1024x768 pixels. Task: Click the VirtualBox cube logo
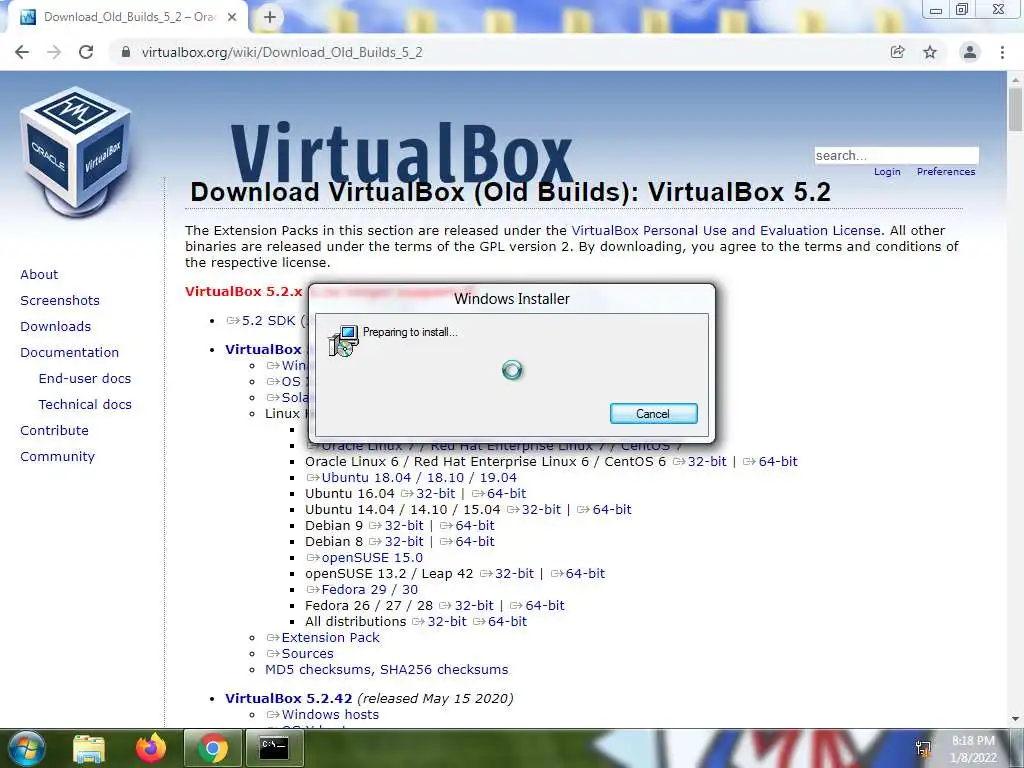[x=76, y=152]
